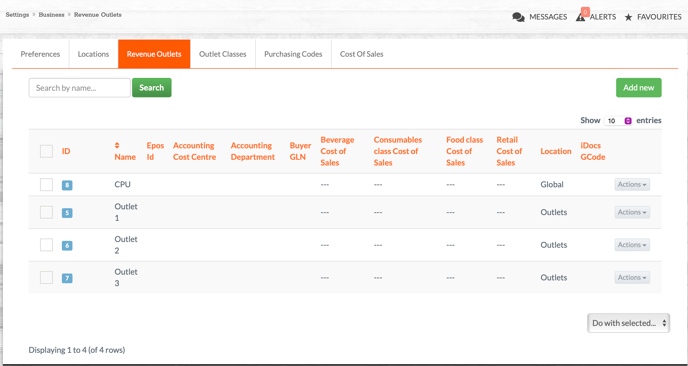The image size is (688, 366).
Task: Click the green Add new button
Action: [638, 87]
